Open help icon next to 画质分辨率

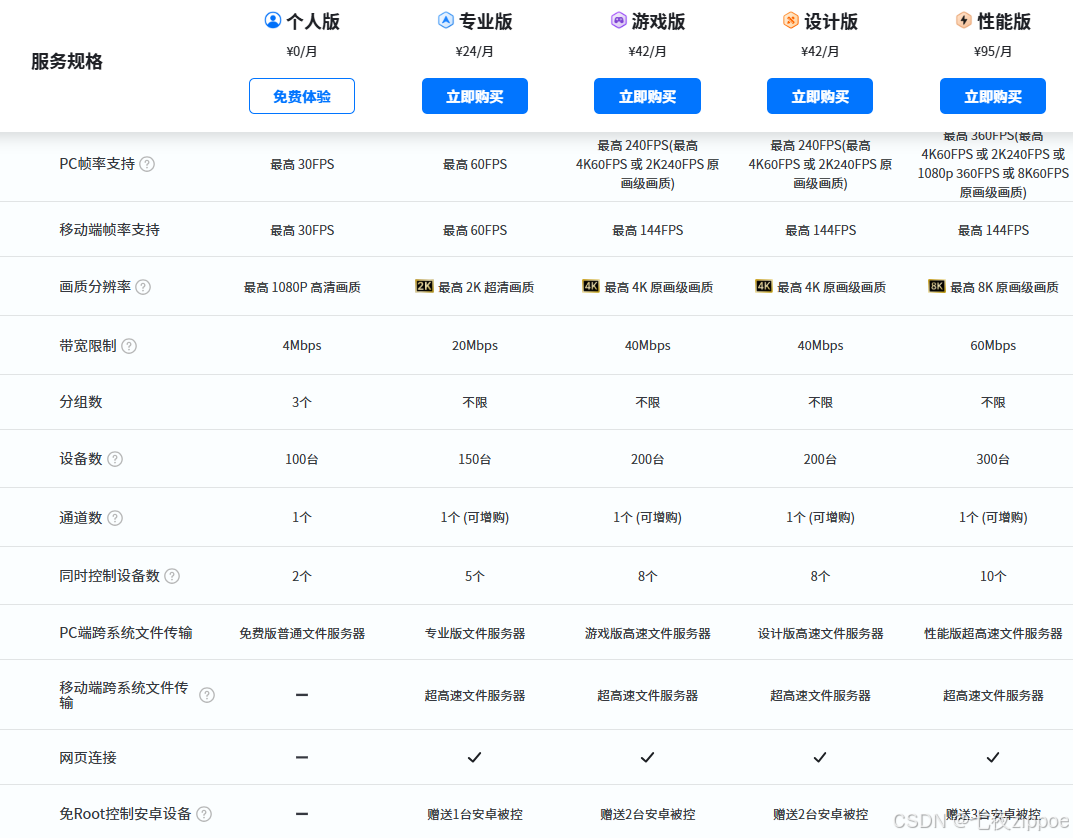click(143, 287)
